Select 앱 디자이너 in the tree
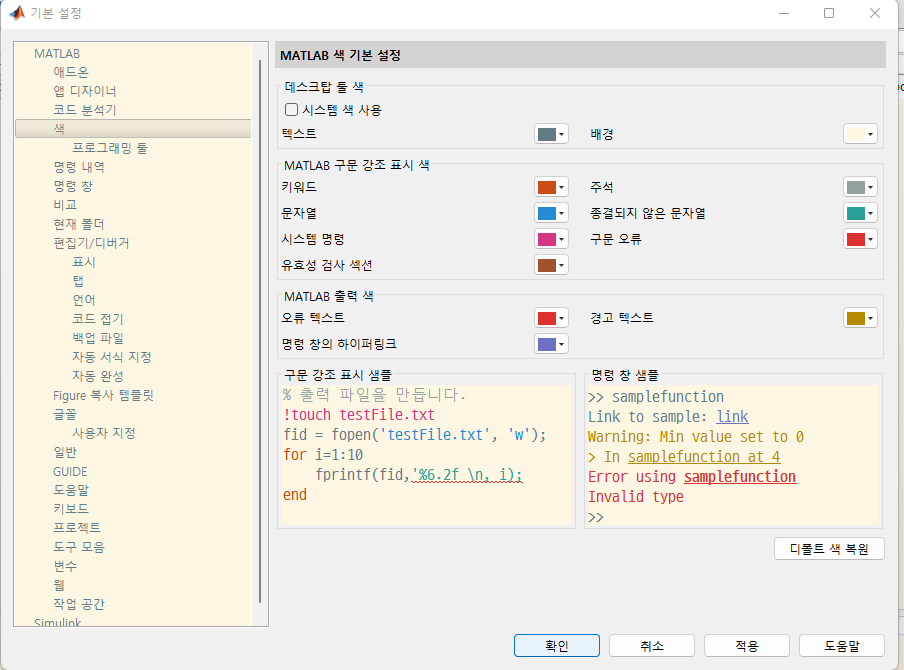The image size is (904, 670). (85, 91)
